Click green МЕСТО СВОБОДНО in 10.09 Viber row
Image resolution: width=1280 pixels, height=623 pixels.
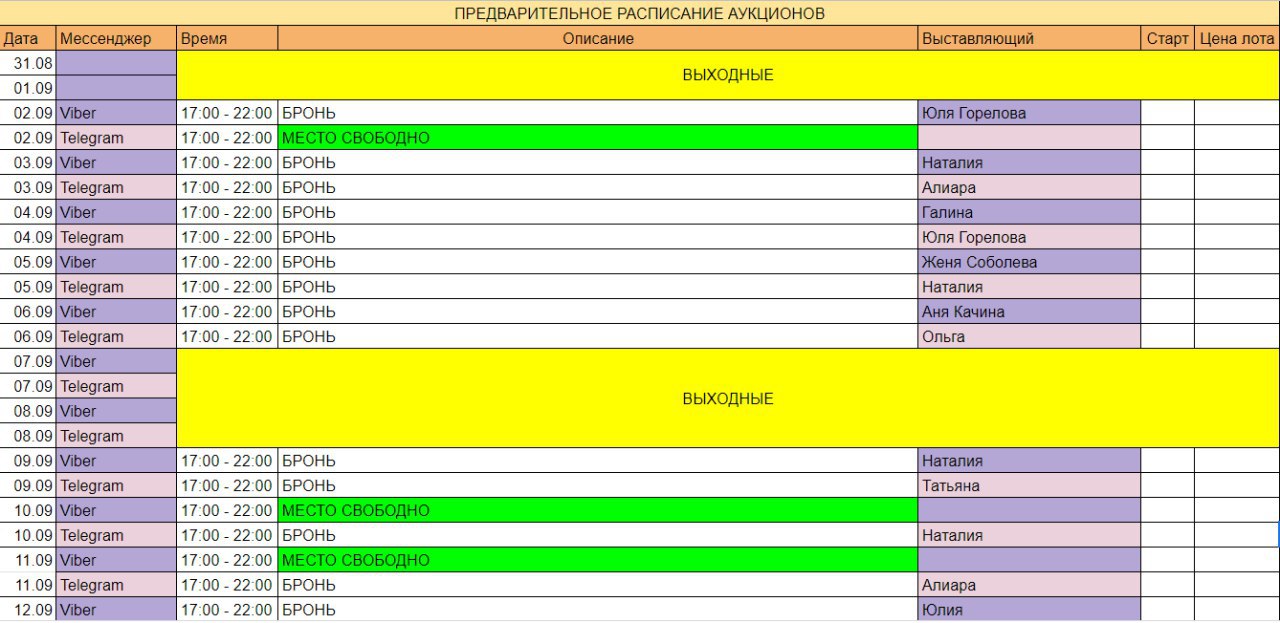598,510
